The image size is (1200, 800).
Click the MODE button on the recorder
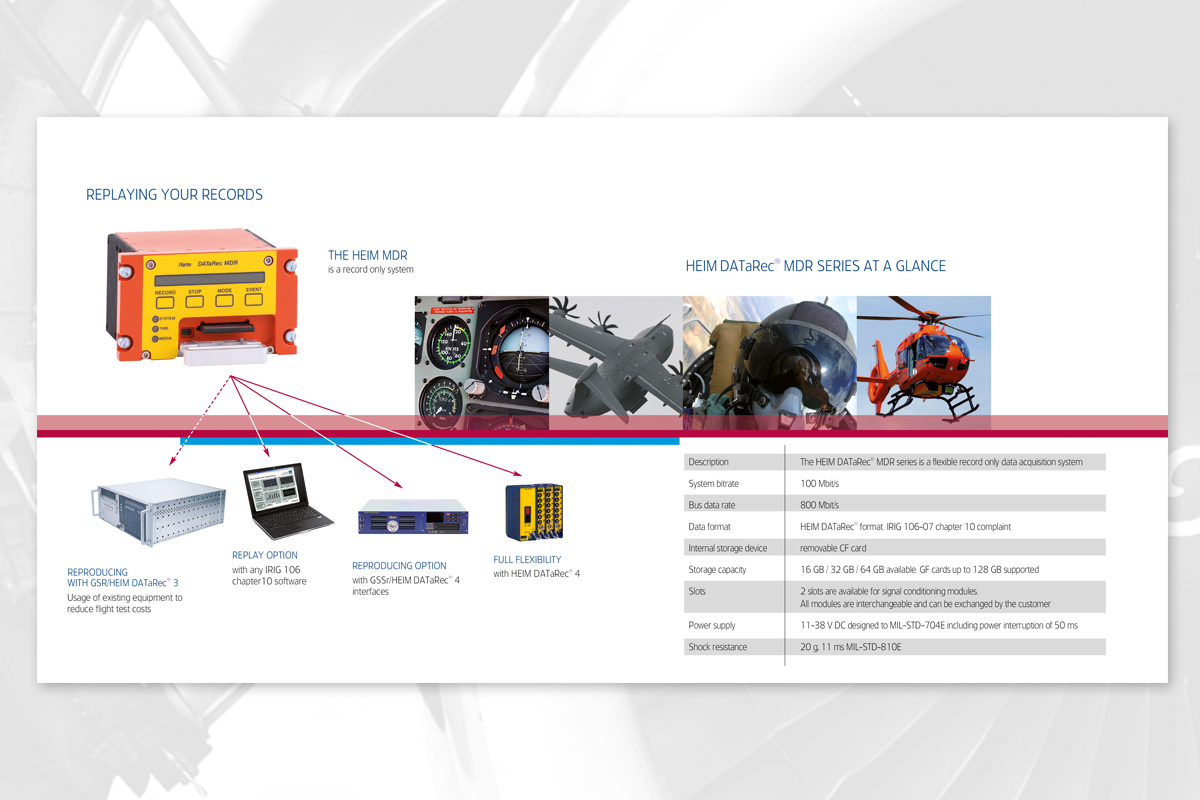226,300
